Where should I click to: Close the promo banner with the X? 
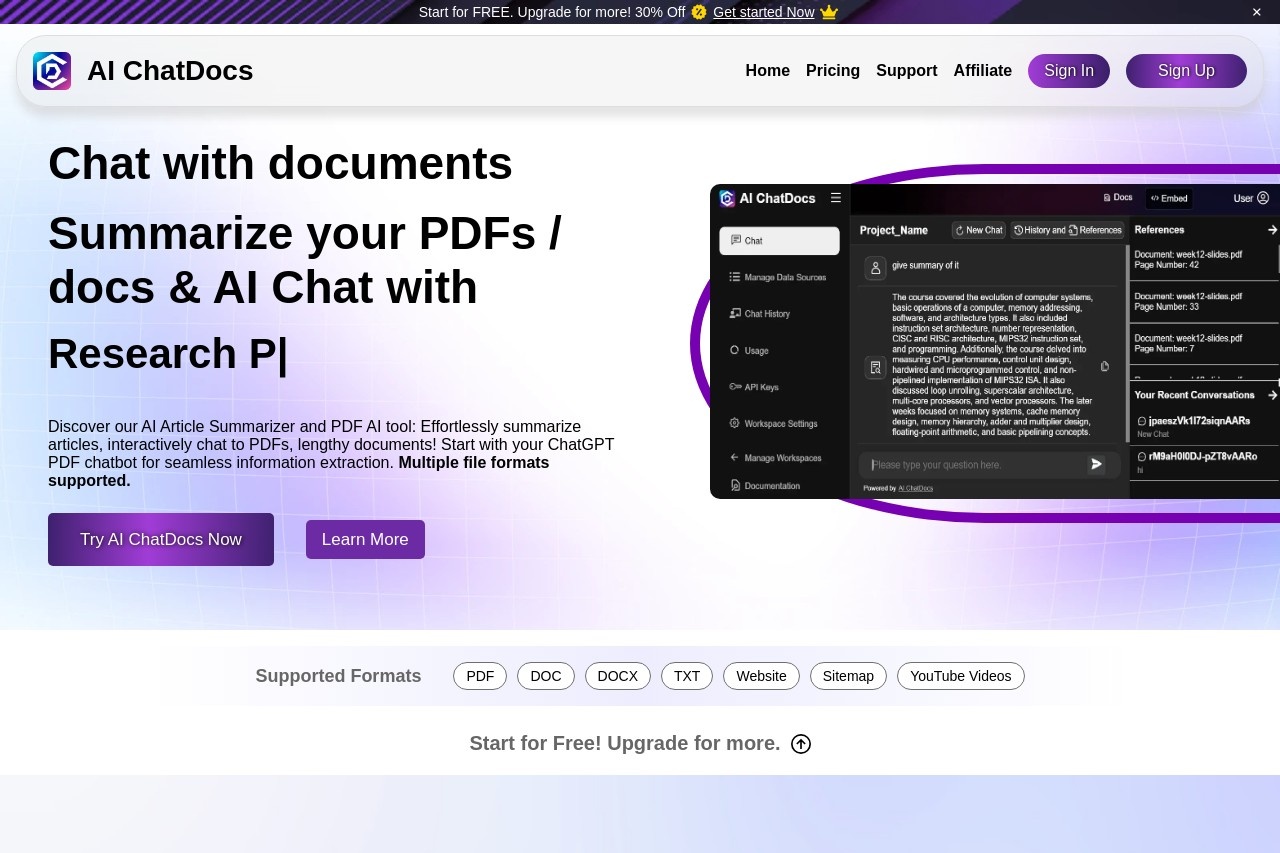coord(1257,12)
